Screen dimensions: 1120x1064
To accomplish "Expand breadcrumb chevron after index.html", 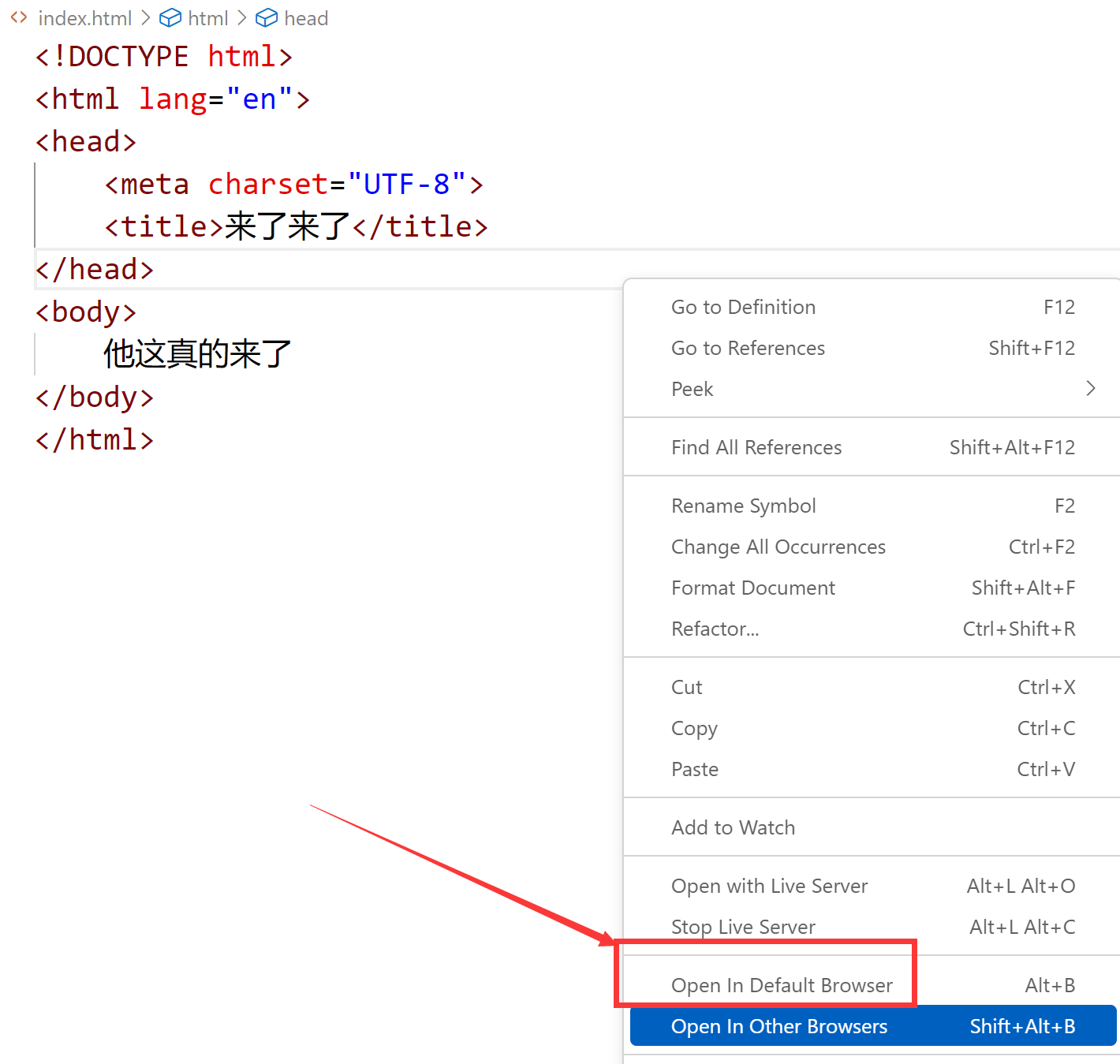I will (x=146, y=17).
